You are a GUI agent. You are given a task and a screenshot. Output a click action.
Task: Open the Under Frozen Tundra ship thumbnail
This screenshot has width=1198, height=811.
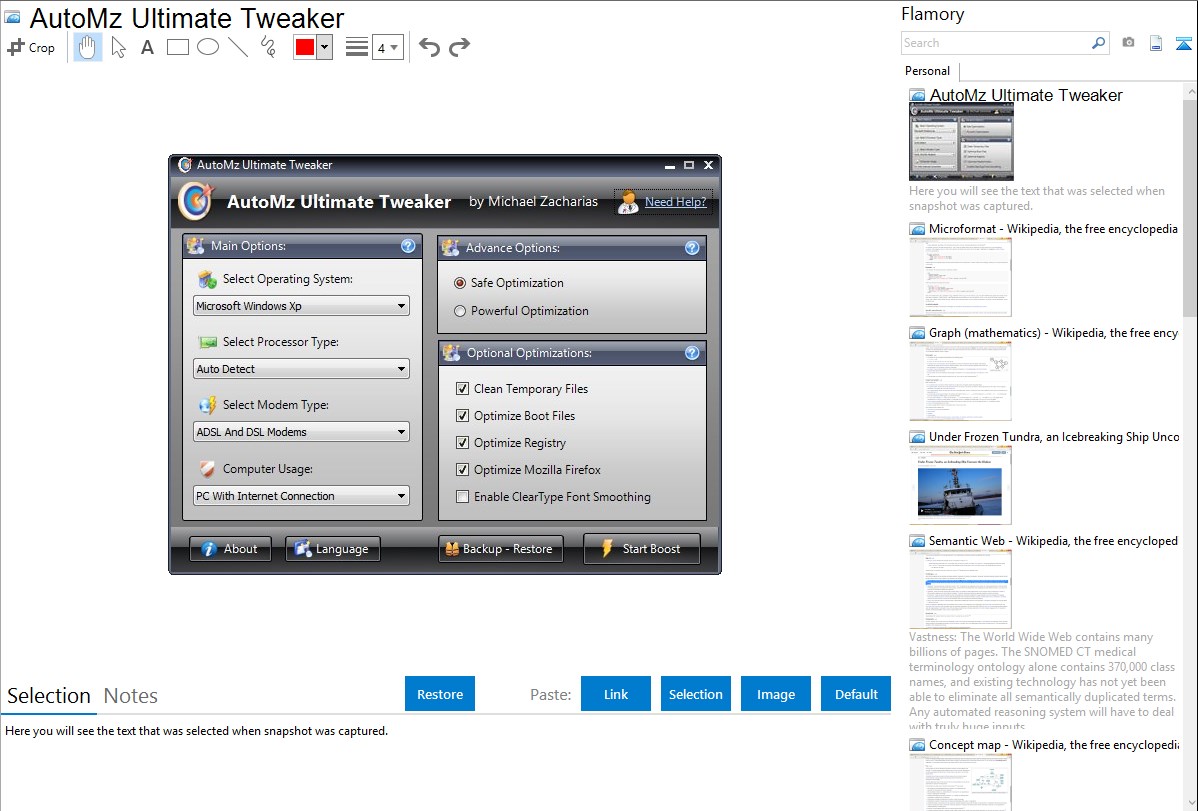(960, 485)
